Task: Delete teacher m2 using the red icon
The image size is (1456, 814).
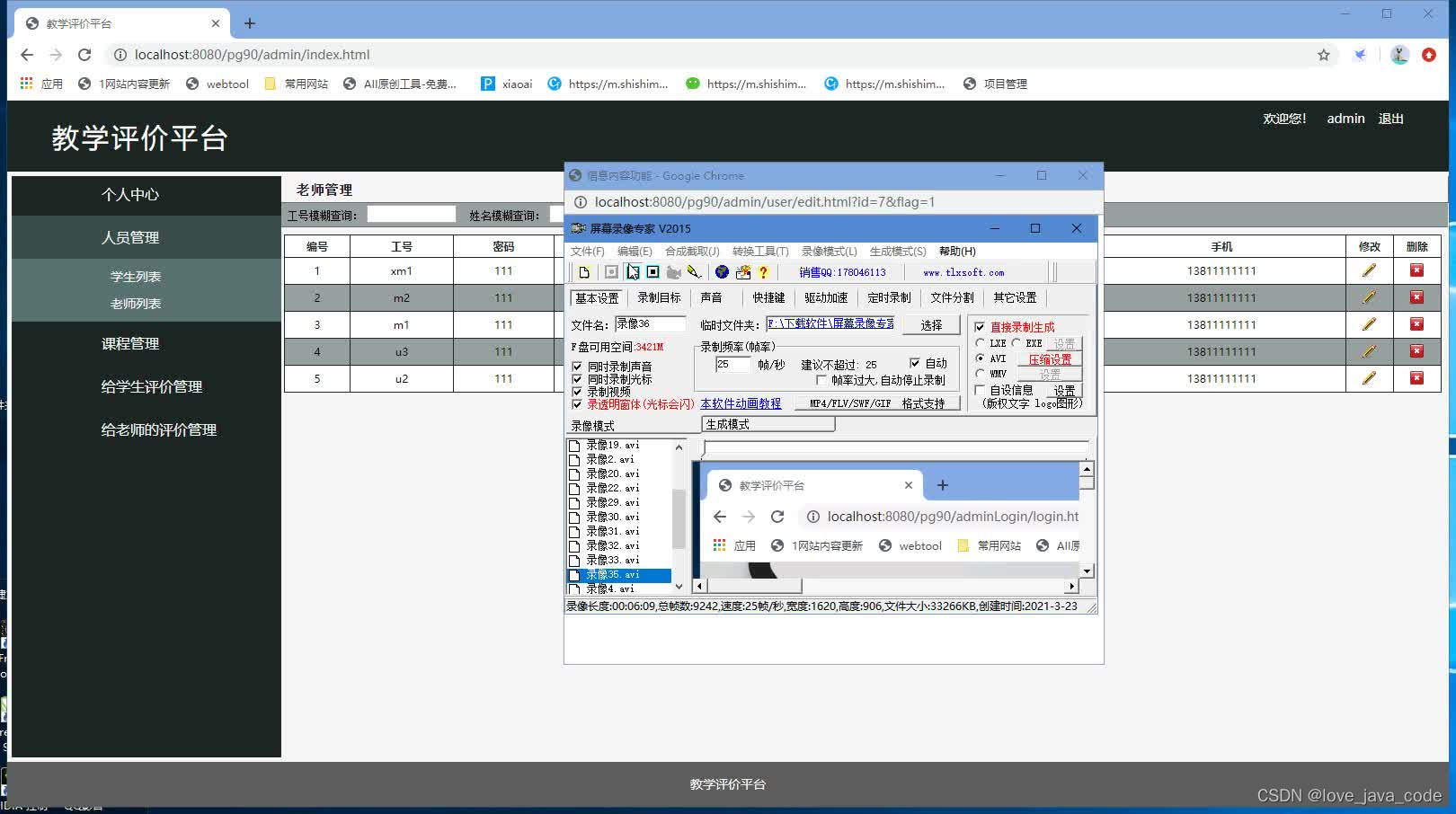Action: pos(1416,297)
